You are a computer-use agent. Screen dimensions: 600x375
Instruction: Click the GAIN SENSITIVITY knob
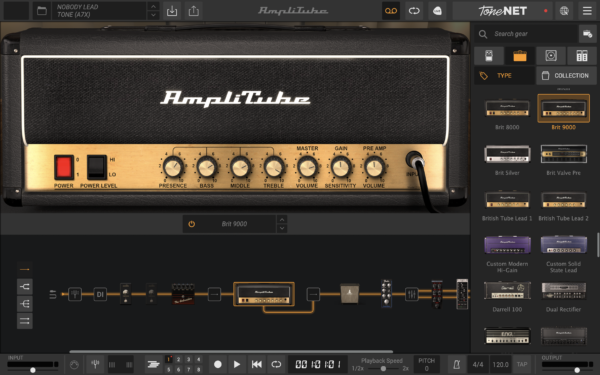(x=341, y=168)
